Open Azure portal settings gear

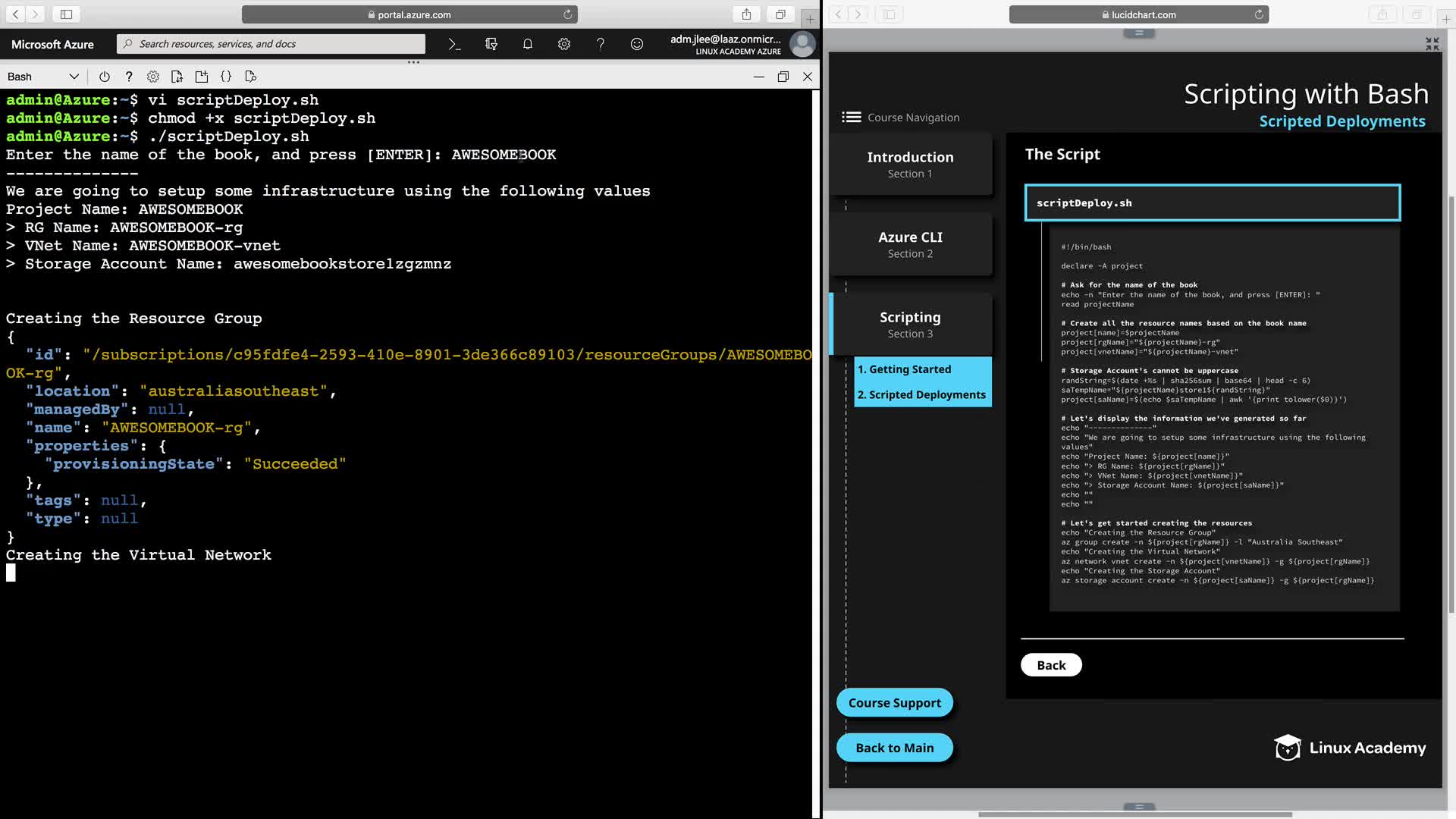(564, 44)
